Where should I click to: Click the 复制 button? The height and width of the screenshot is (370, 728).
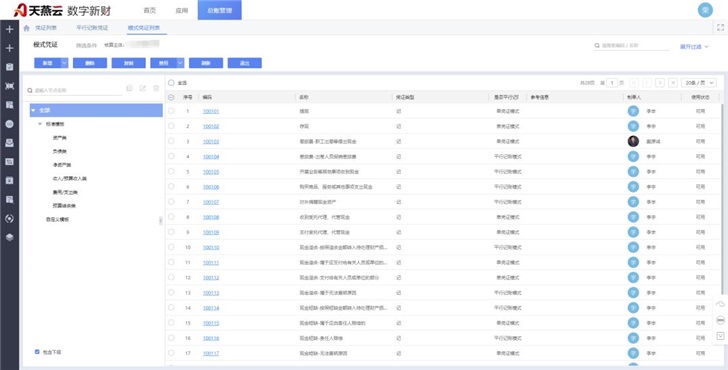129,63
